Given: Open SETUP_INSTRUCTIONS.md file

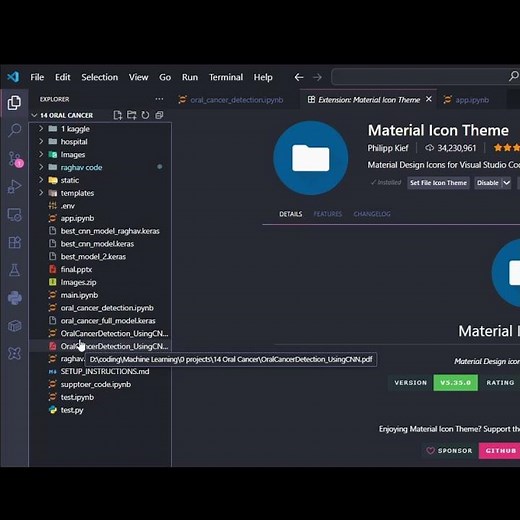Looking at the screenshot, I should 100,372.
